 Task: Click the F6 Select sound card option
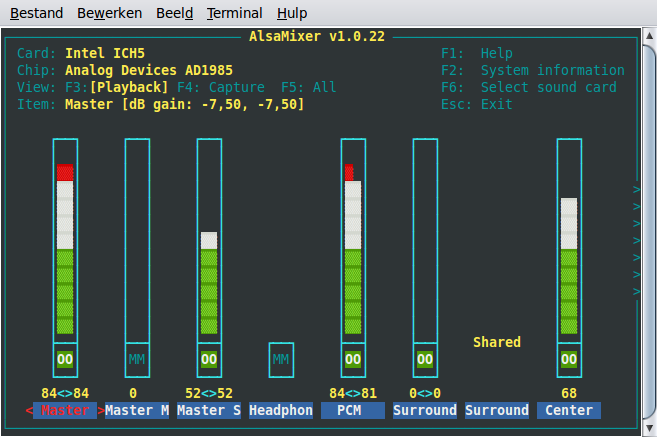532,87
